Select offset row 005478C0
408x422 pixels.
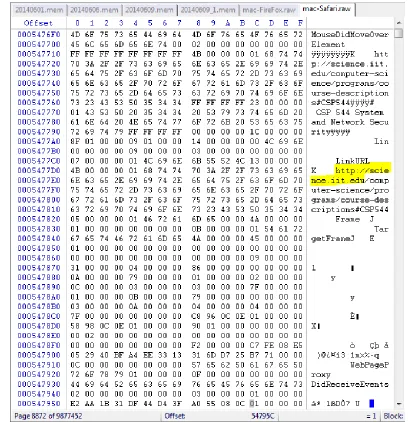coord(39,316)
